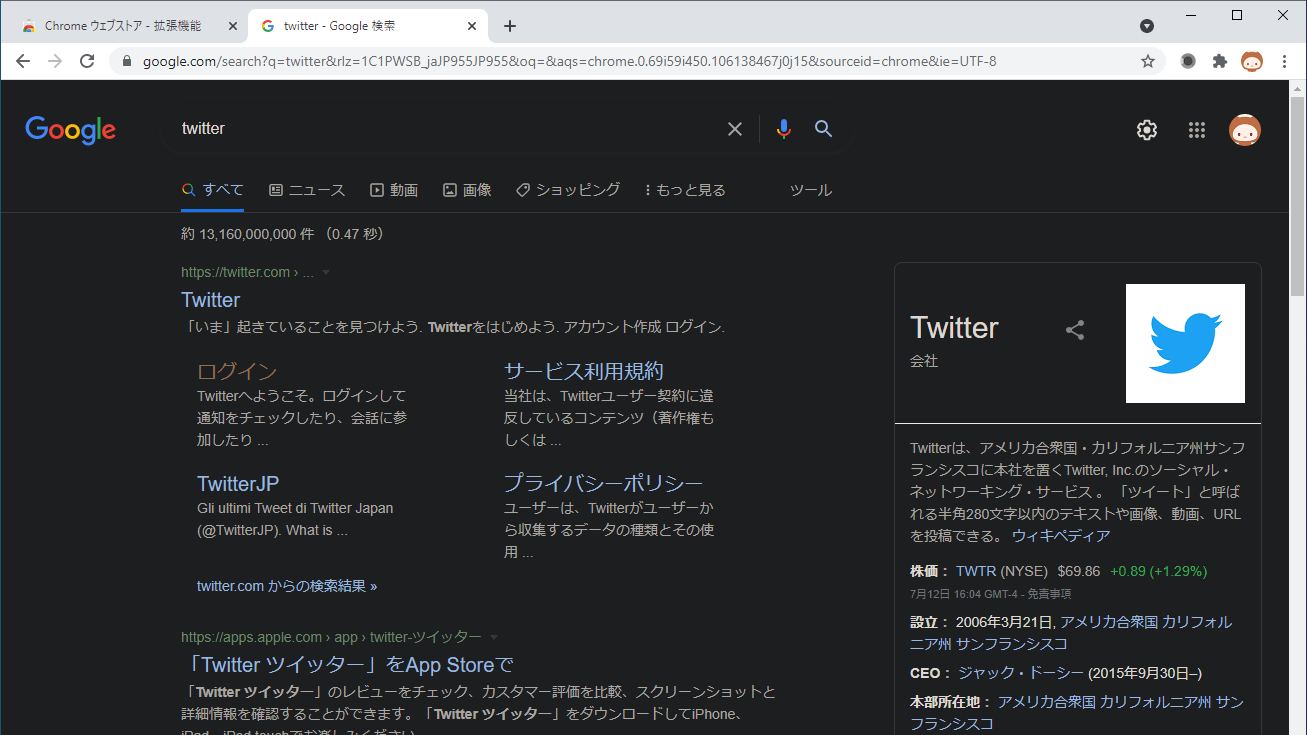
Task: Go back using the browser back arrow
Action: [23, 61]
